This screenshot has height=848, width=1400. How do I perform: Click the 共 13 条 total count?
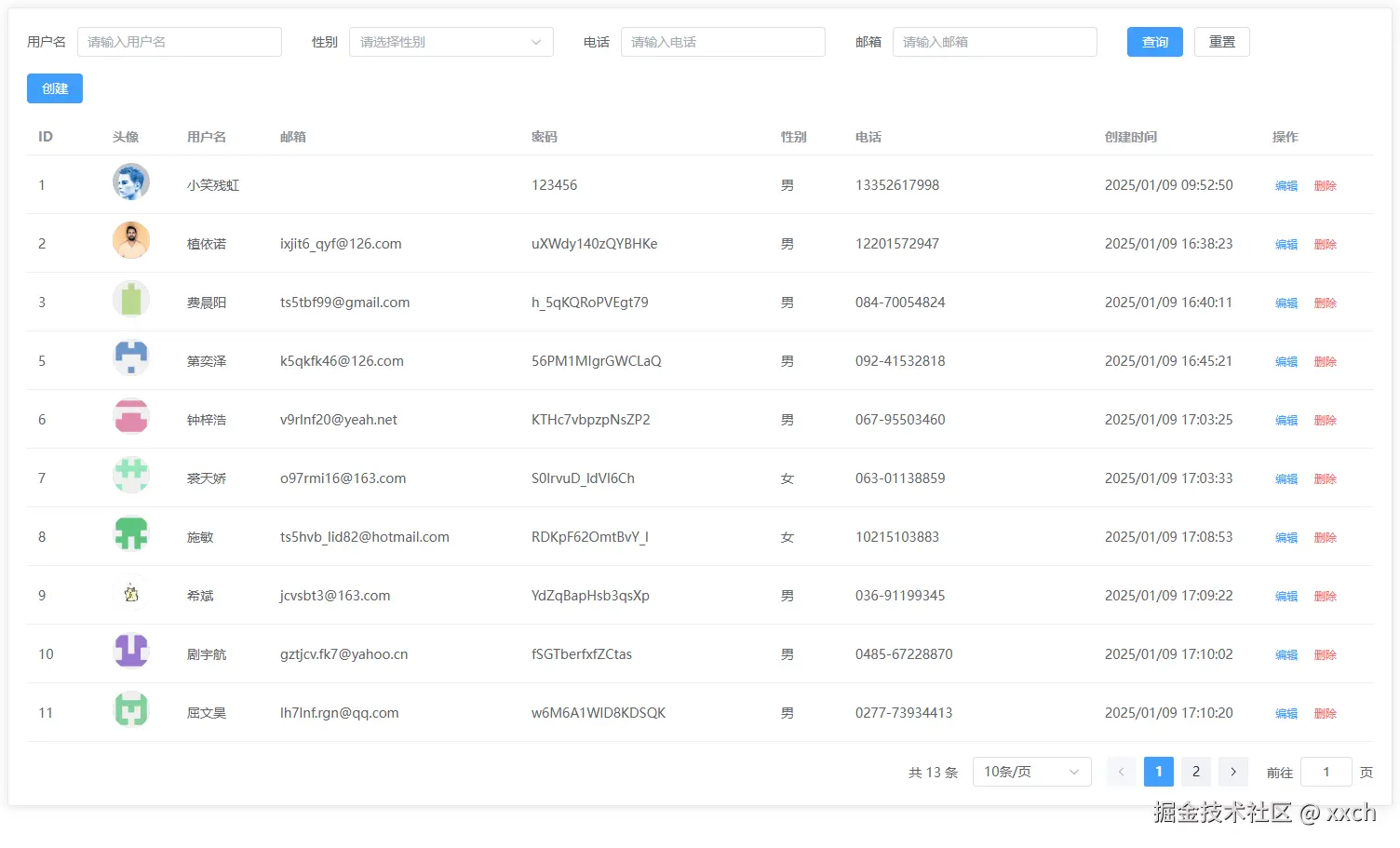pyautogui.click(x=934, y=773)
